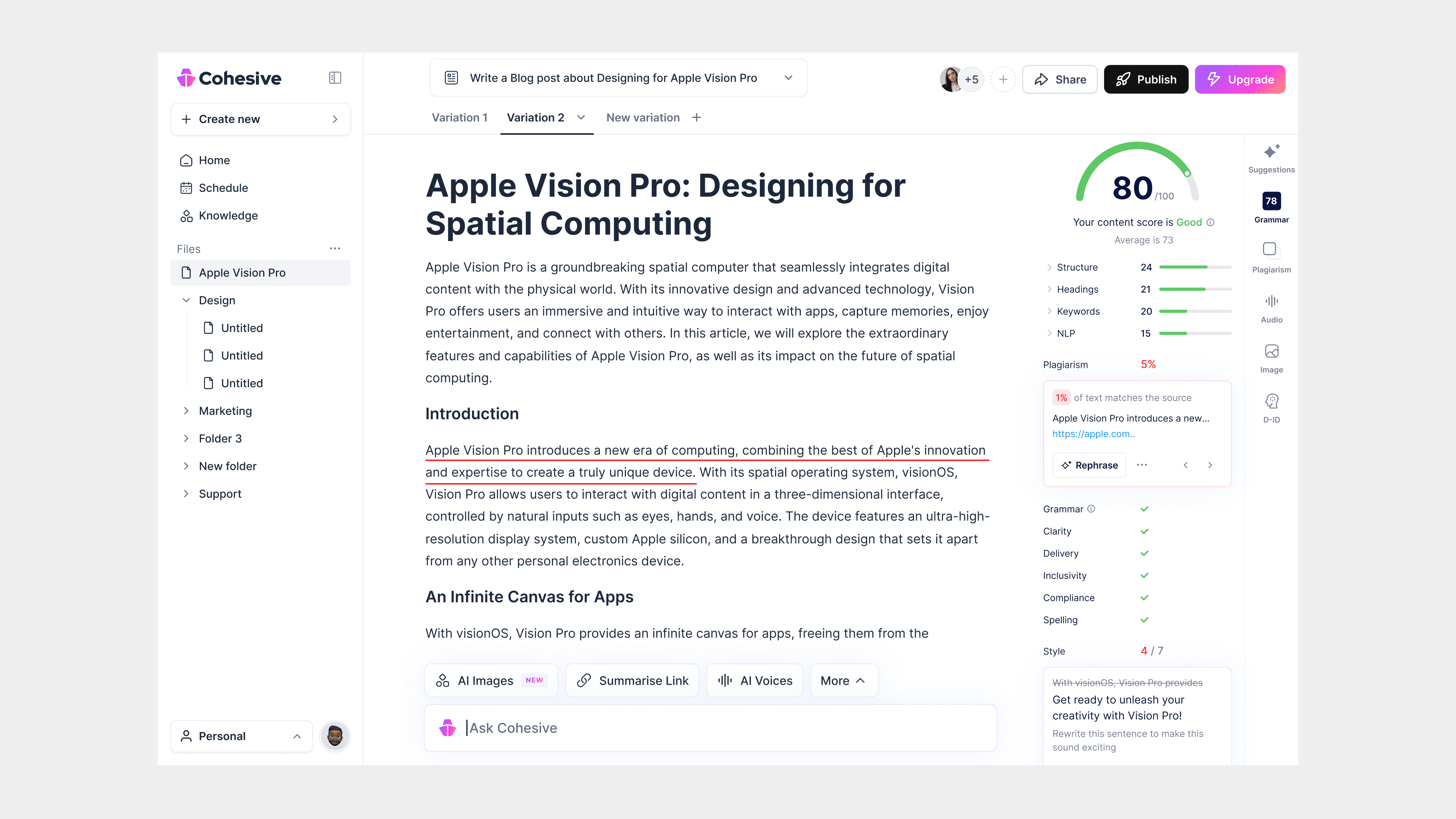The image size is (1456, 819).
Task: Click the Rephrase button
Action: click(1089, 465)
